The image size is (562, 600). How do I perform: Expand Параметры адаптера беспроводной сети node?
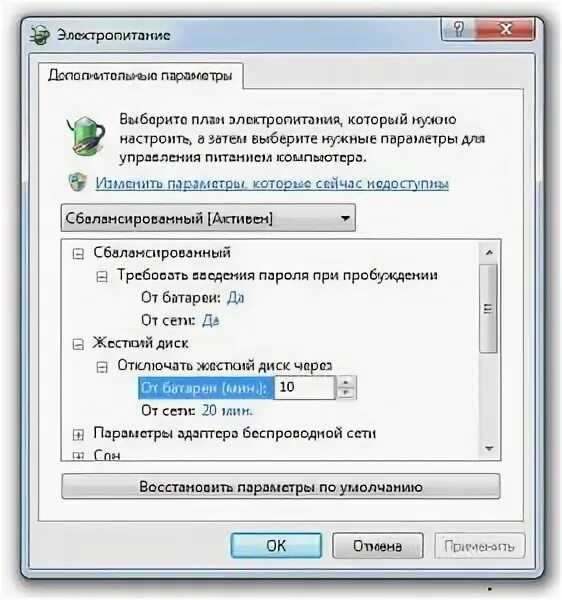tap(78, 435)
